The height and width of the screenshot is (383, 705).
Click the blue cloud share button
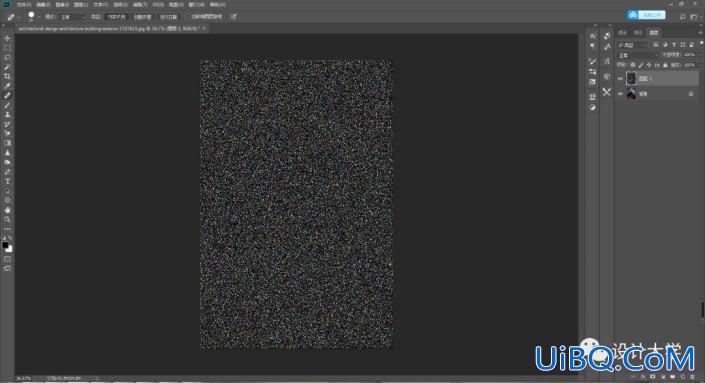click(646, 15)
